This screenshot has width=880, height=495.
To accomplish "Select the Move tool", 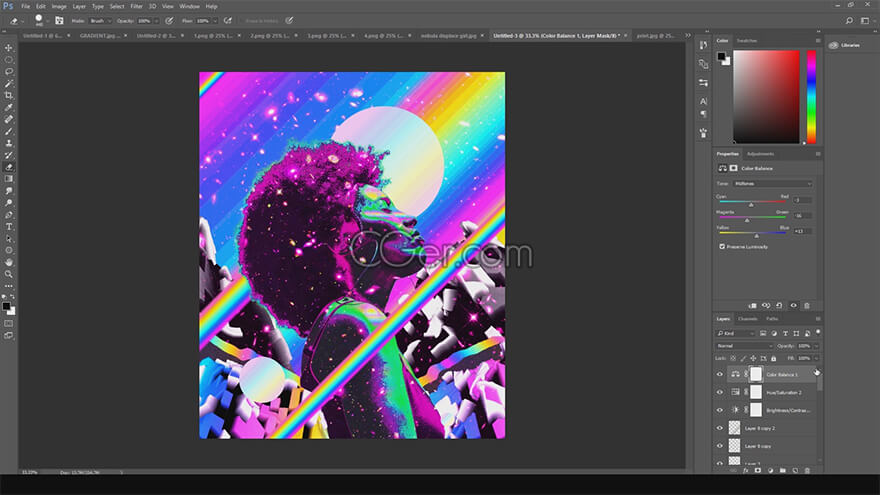I will click(x=8, y=48).
